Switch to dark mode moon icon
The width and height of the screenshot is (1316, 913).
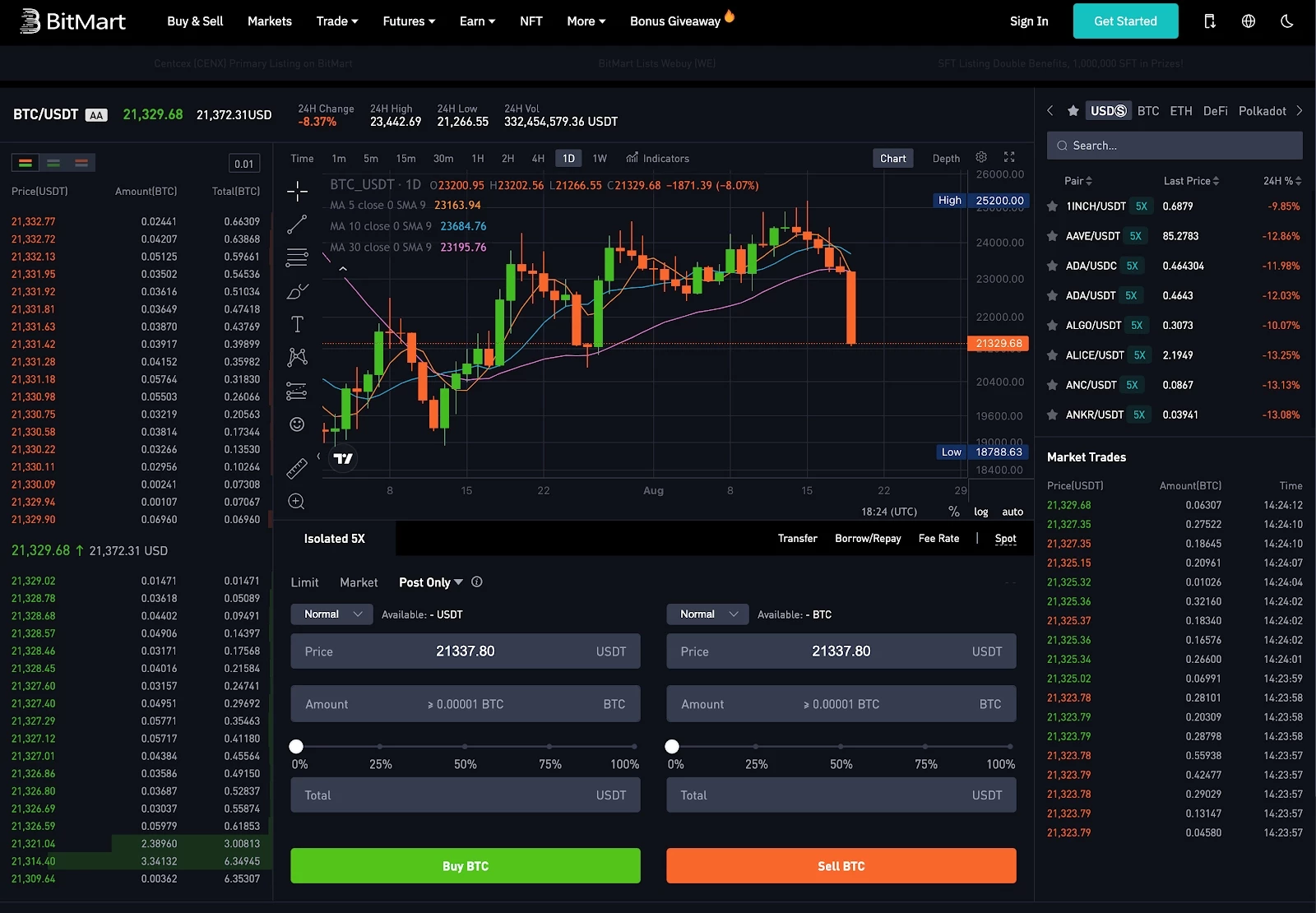click(1287, 21)
